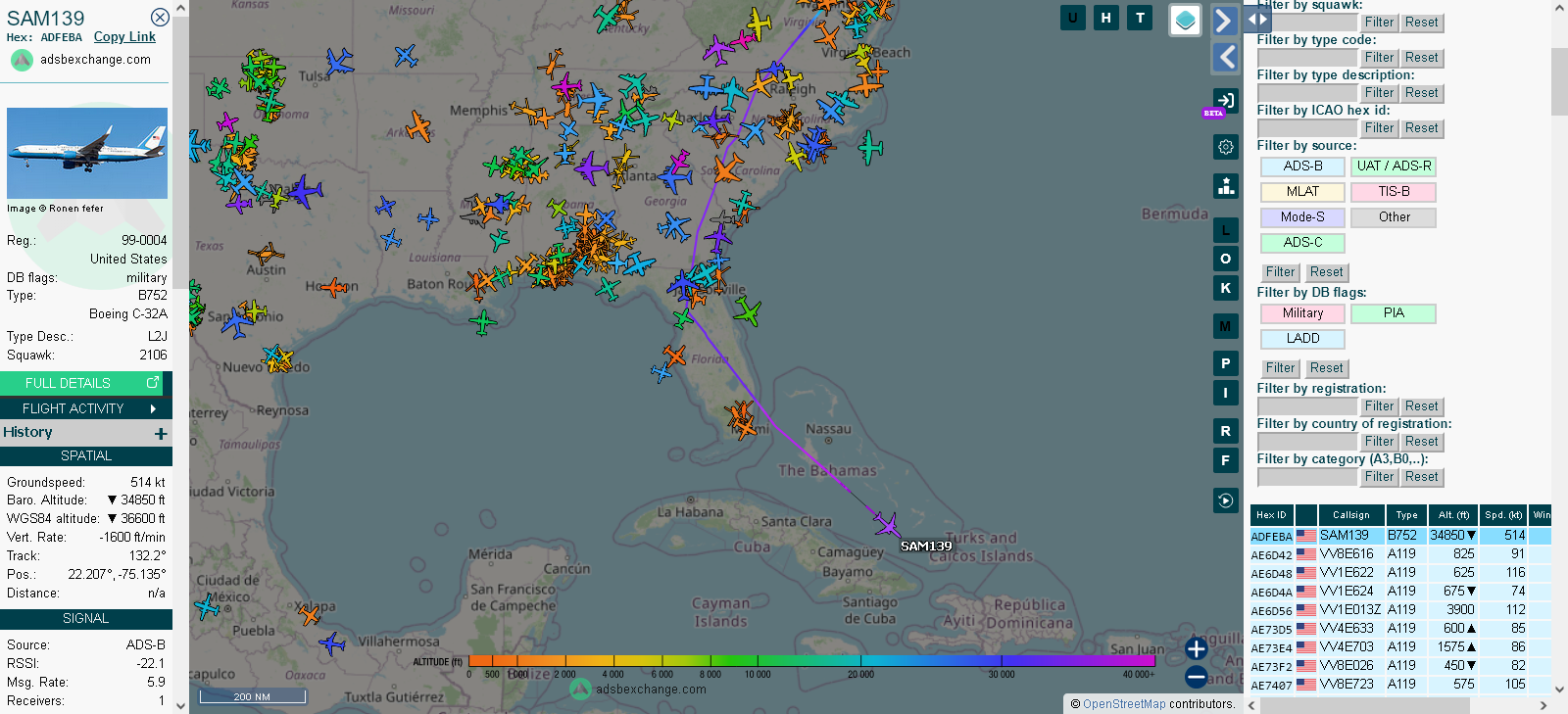This screenshot has width=1568, height=714.
Task: Close the SAM139 aircraft info panel
Action: (x=160, y=18)
